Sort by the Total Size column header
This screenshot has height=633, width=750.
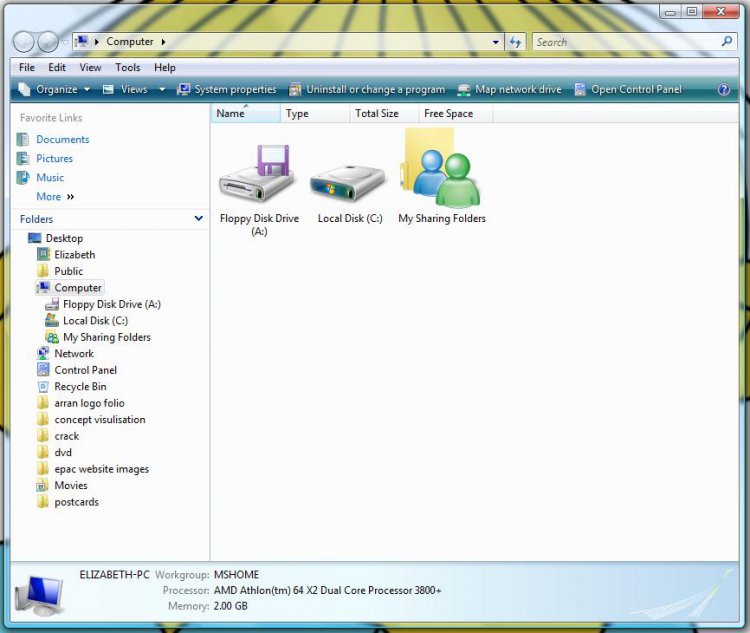point(377,114)
